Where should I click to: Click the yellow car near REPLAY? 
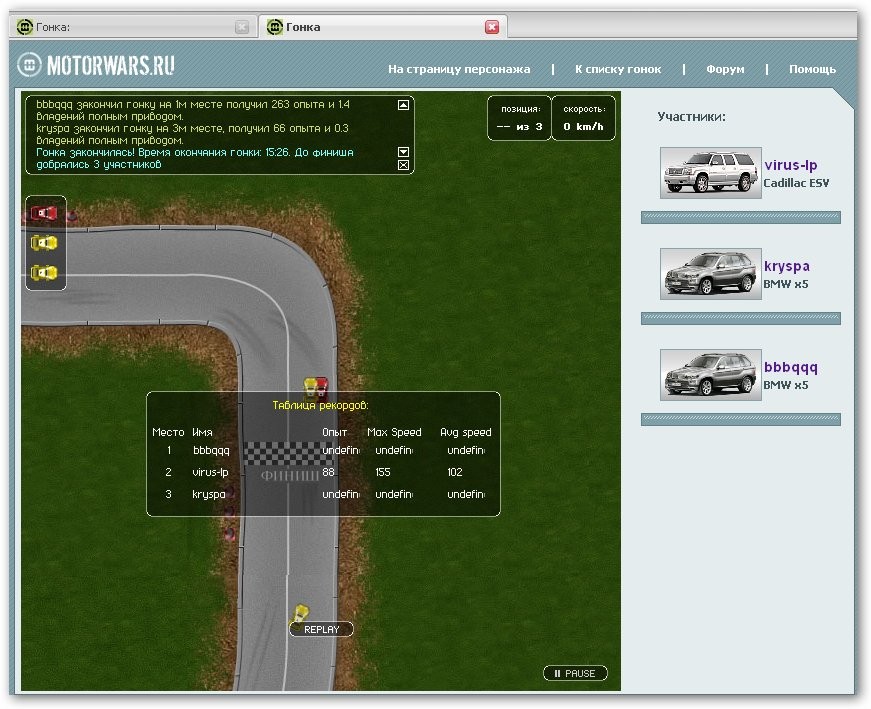(x=301, y=613)
